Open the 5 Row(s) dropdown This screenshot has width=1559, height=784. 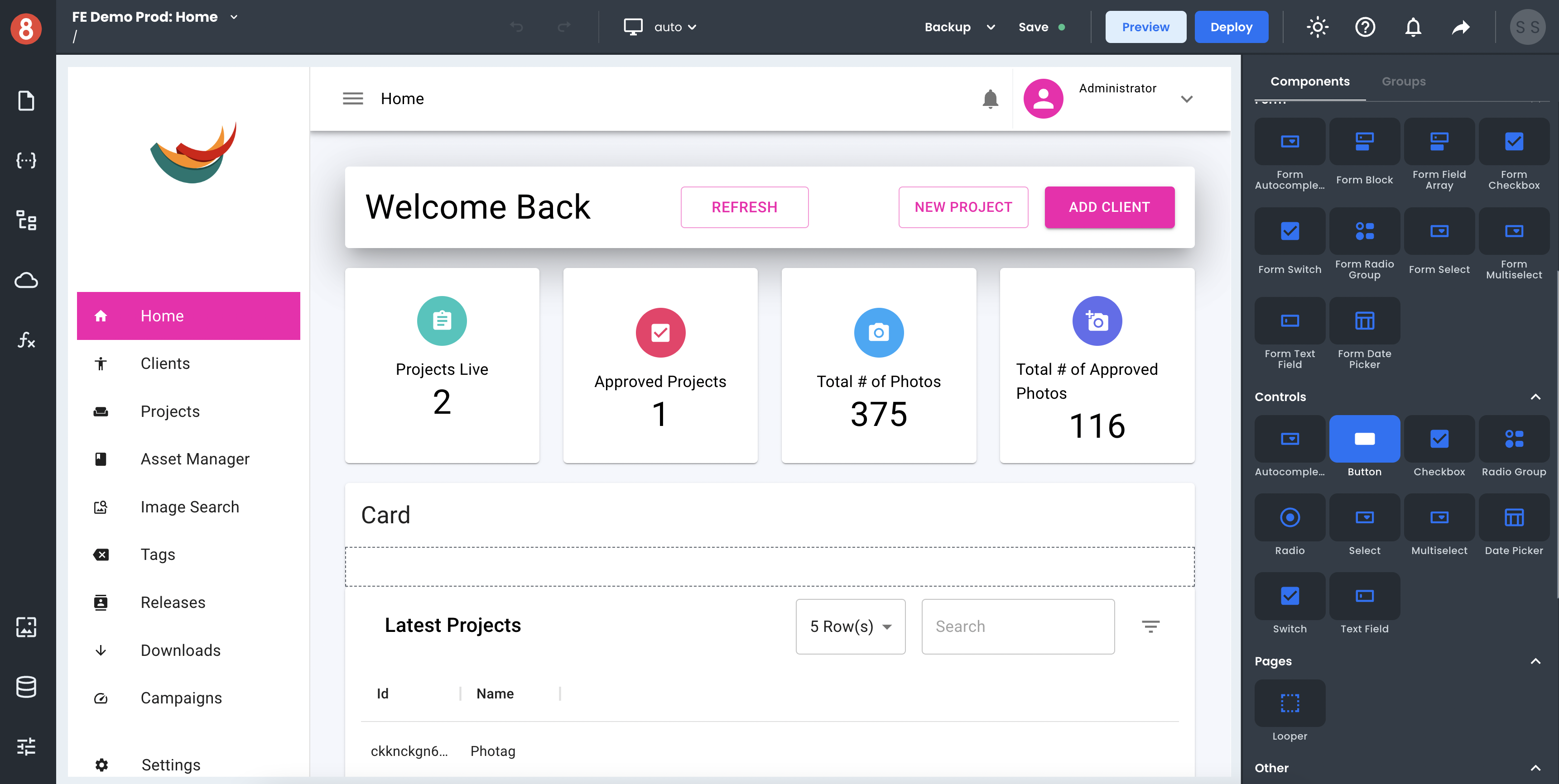point(850,626)
